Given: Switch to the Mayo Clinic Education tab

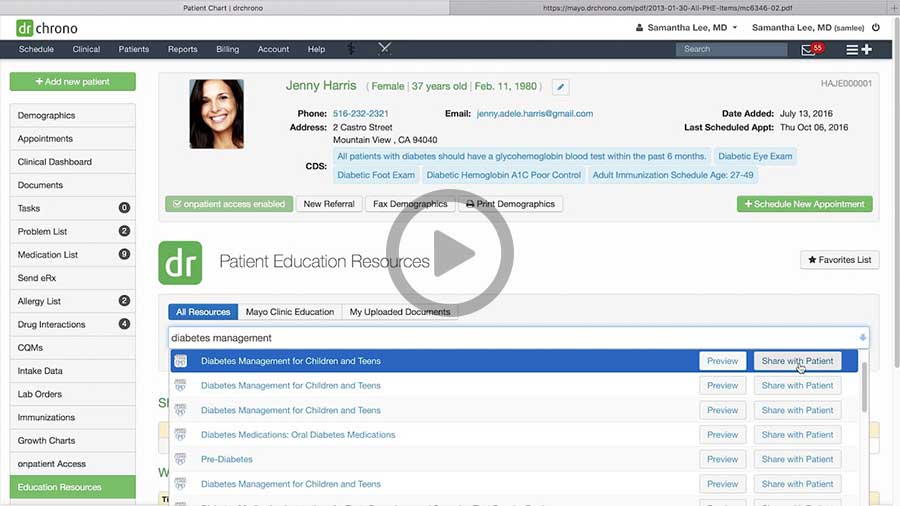Looking at the screenshot, I should [x=289, y=312].
